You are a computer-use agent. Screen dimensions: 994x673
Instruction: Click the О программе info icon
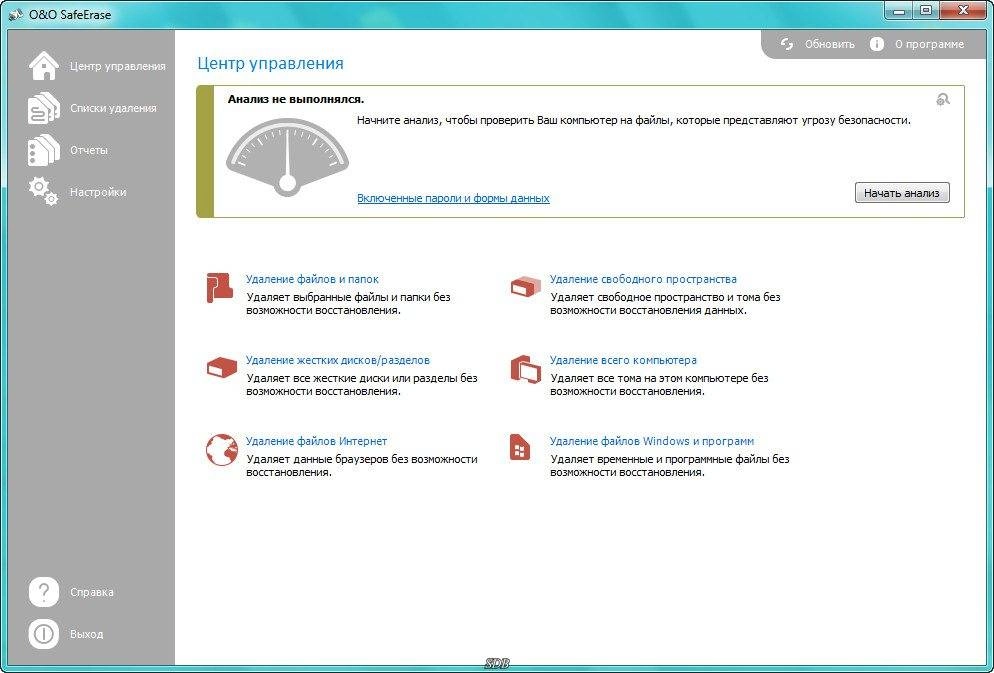tap(877, 44)
